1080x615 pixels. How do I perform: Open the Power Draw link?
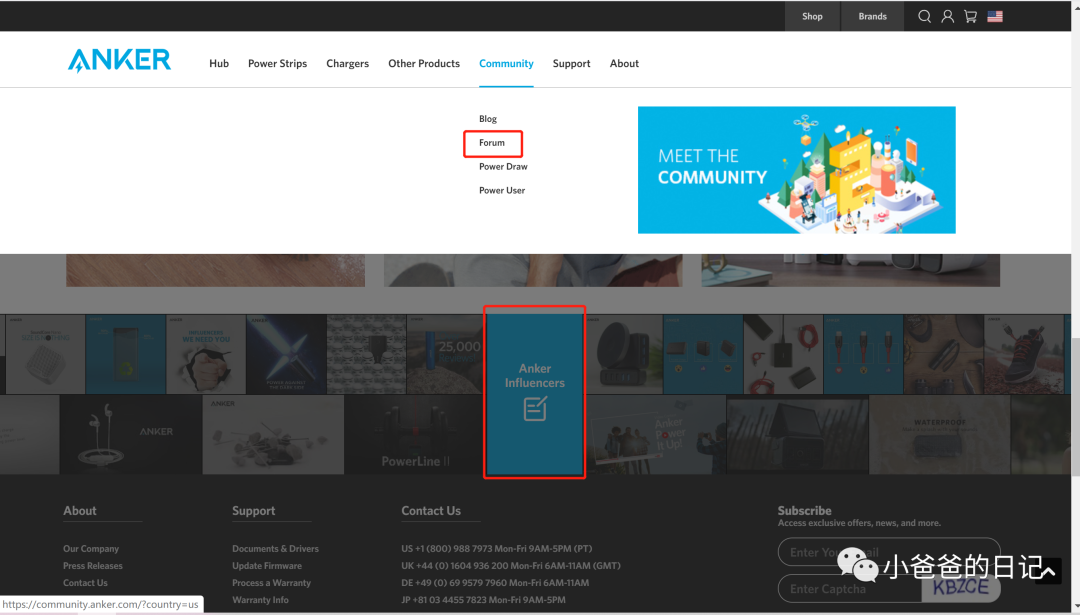click(503, 167)
